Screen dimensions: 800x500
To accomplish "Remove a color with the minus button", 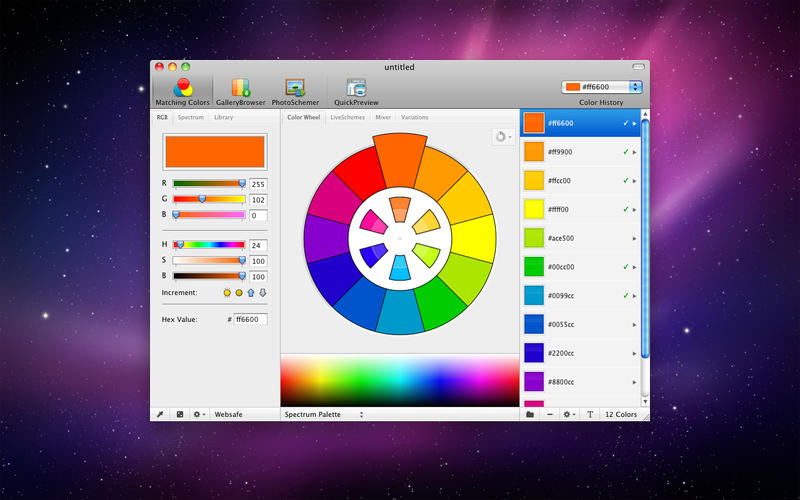I will tap(550, 414).
